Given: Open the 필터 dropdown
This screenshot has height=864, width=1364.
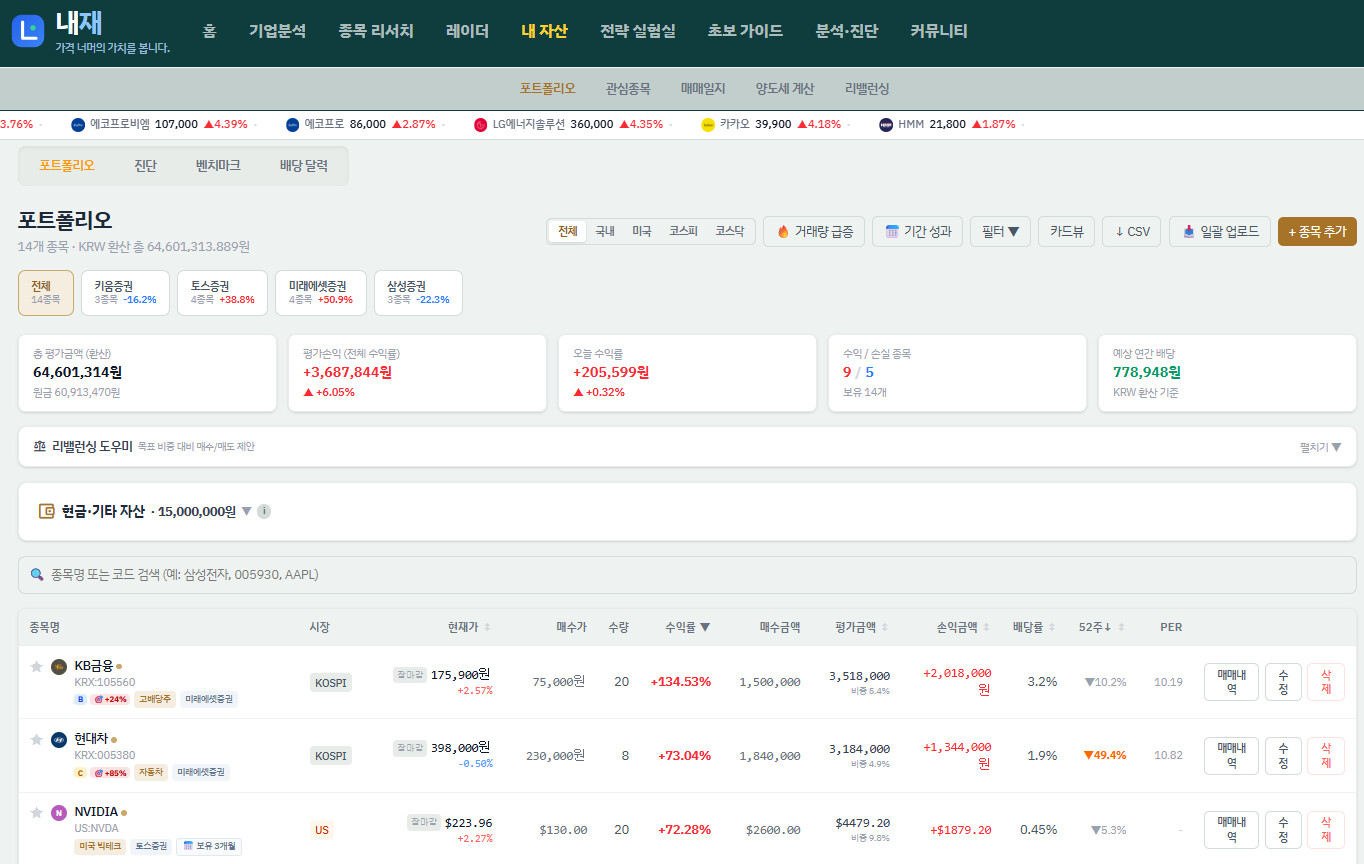Looking at the screenshot, I should (1000, 231).
